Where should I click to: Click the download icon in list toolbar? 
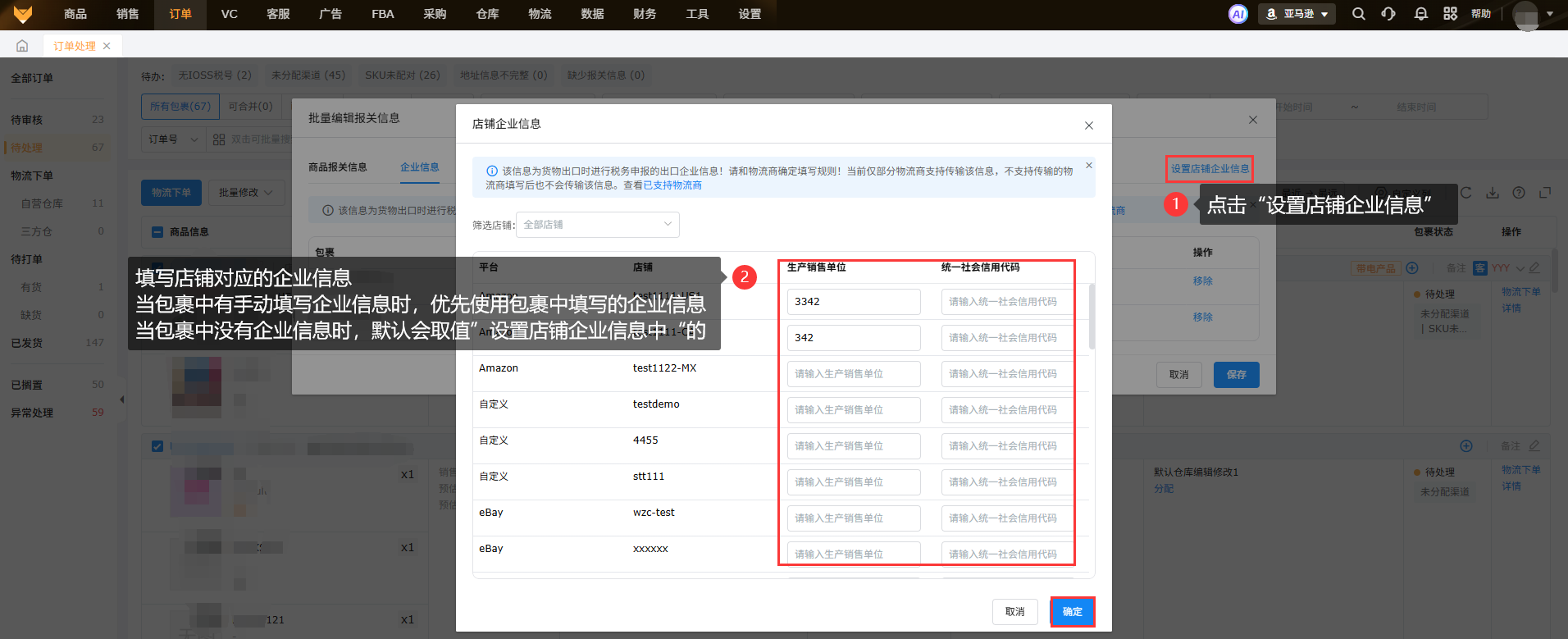point(1493,193)
